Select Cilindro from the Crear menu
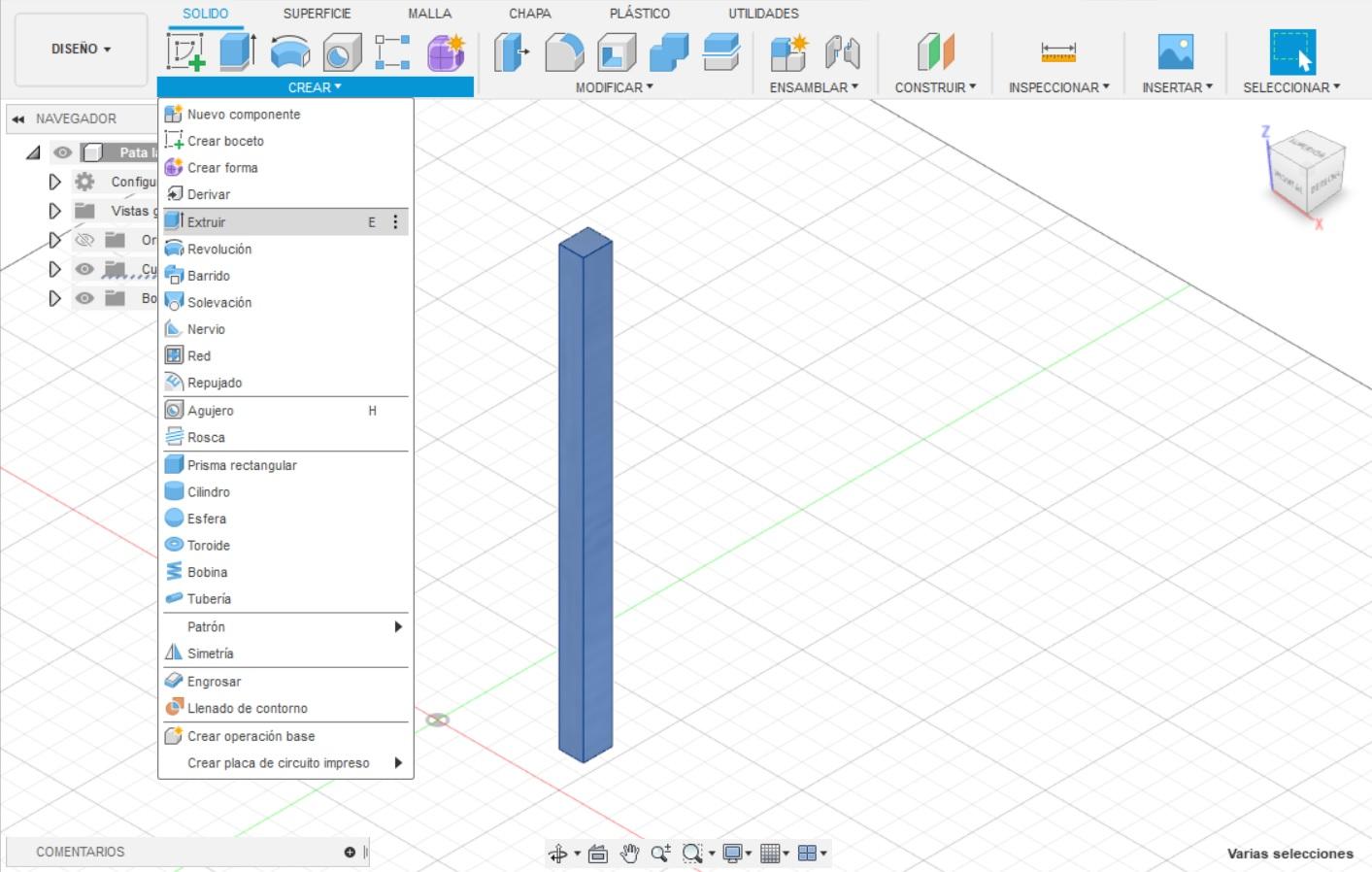This screenshot has width=1372, height=872. (285, 492)
